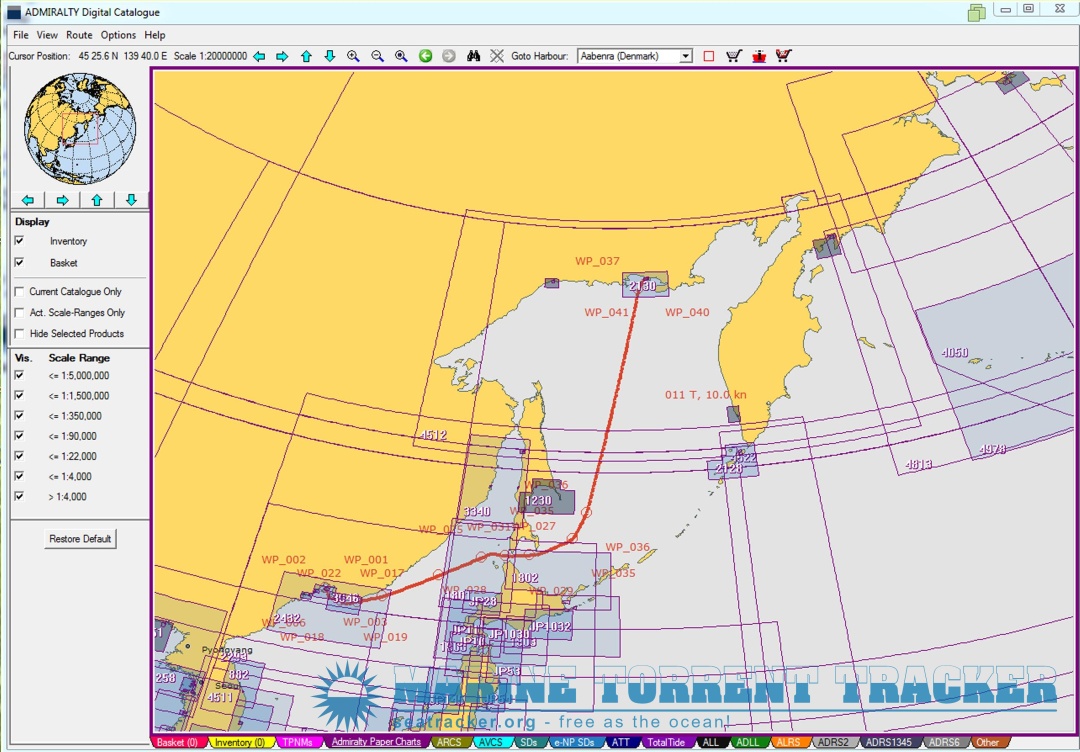Switch to the ADRS6 tab
This screenshot has height=752, width=1080.
[944, 742]
